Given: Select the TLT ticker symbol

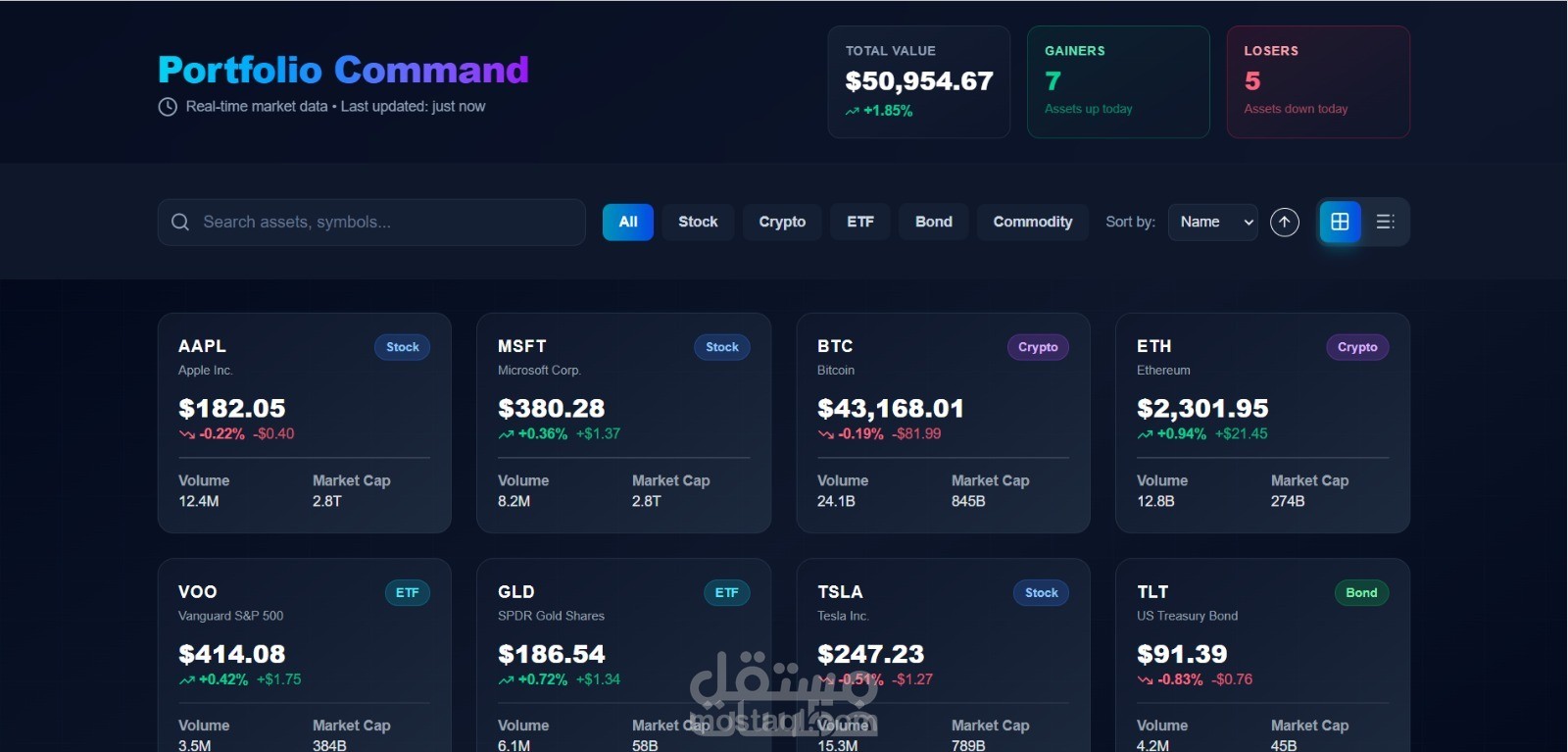Looking at the screenshot, I should click(x=1152, y=591).
